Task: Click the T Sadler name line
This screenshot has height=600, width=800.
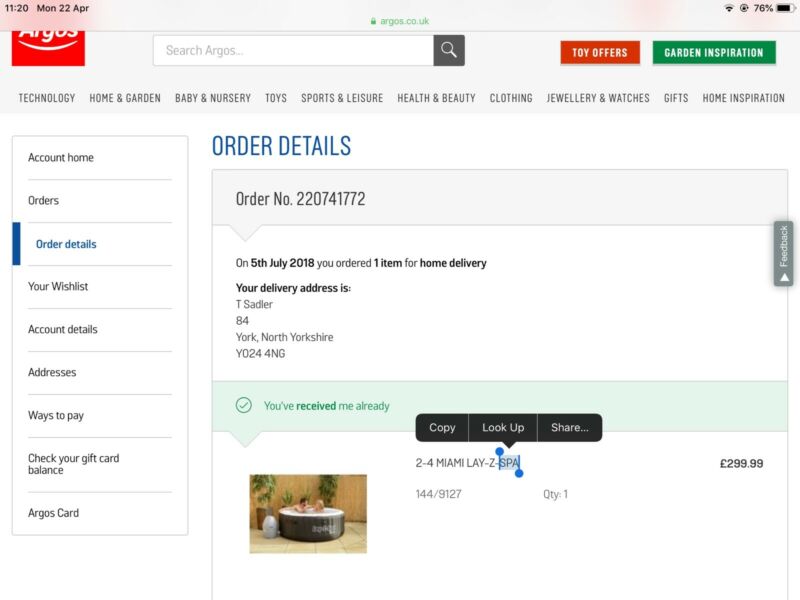Action: pyautogui.click(x=254, y=304)
